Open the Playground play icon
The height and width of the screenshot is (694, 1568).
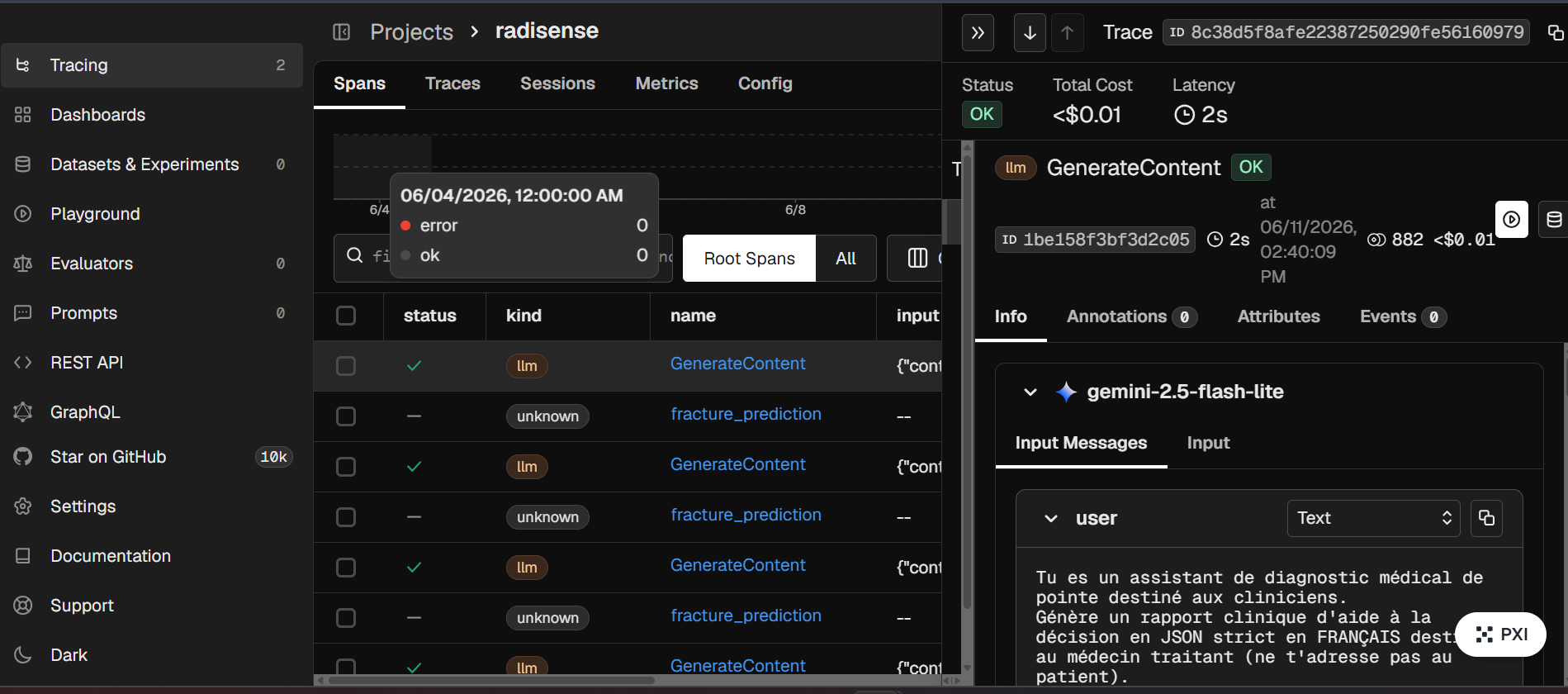(x=23, y=214)
